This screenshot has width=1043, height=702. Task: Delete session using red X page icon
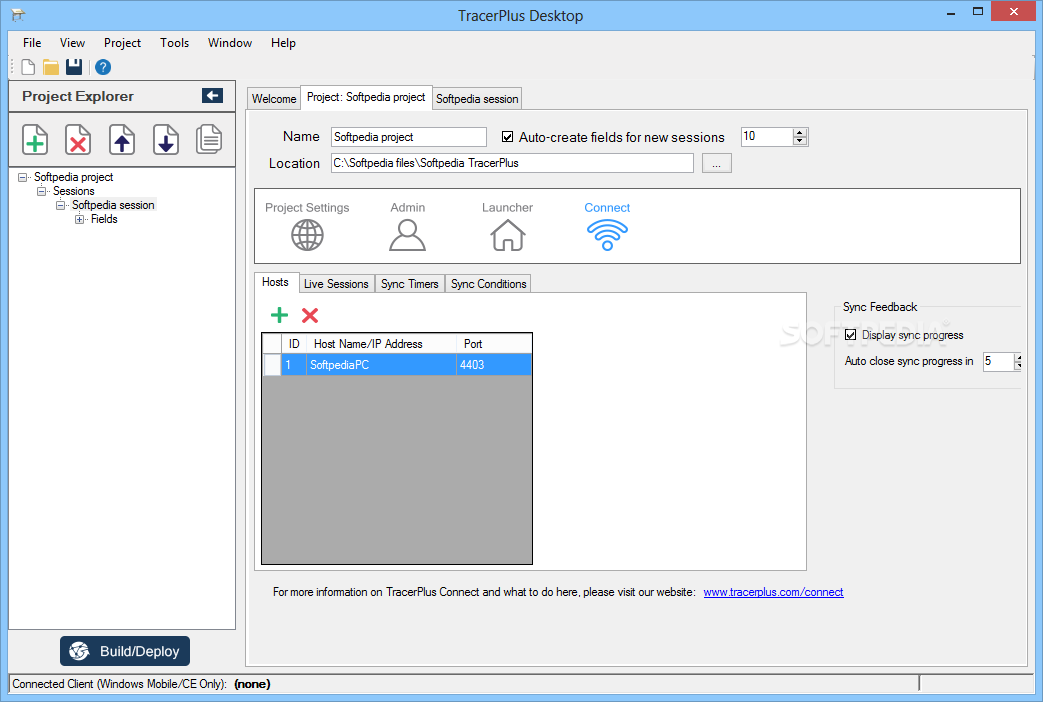pos(78,140)
